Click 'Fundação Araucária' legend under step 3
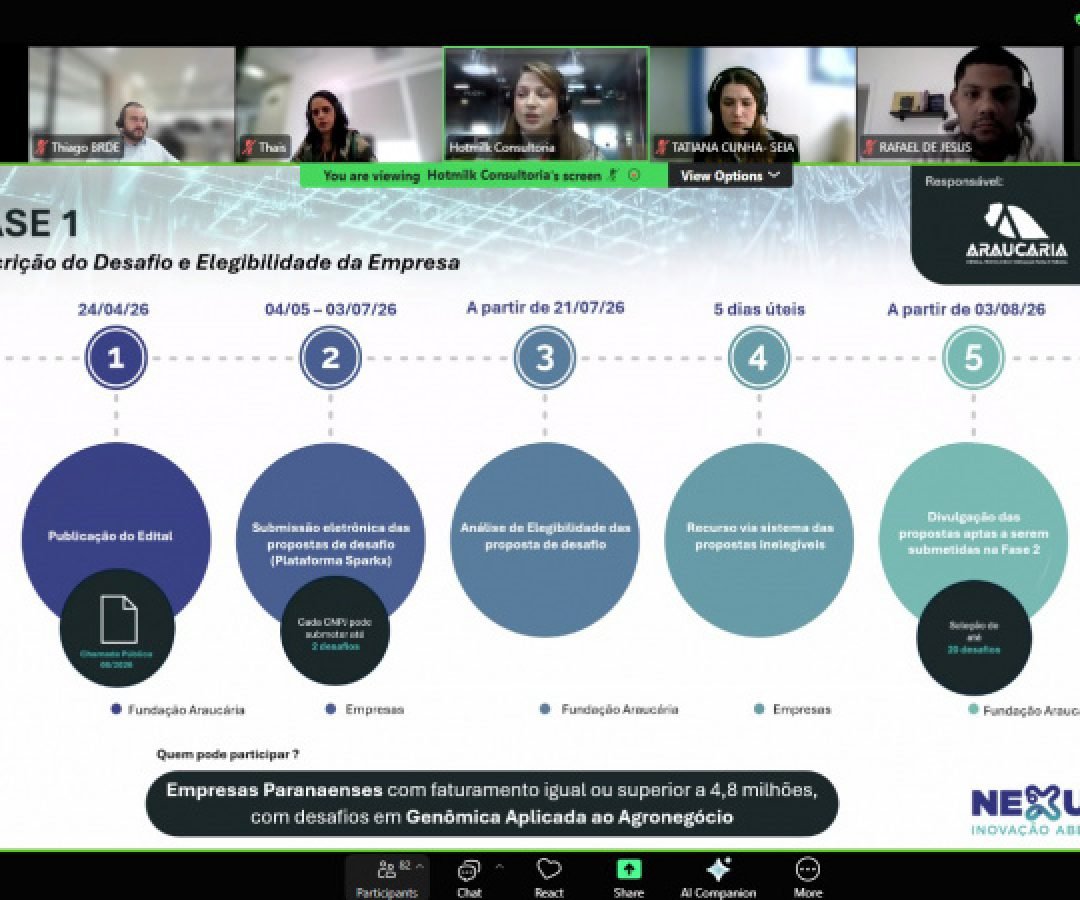This screenshot has width=1080, height=900. [x=620, y=709]
